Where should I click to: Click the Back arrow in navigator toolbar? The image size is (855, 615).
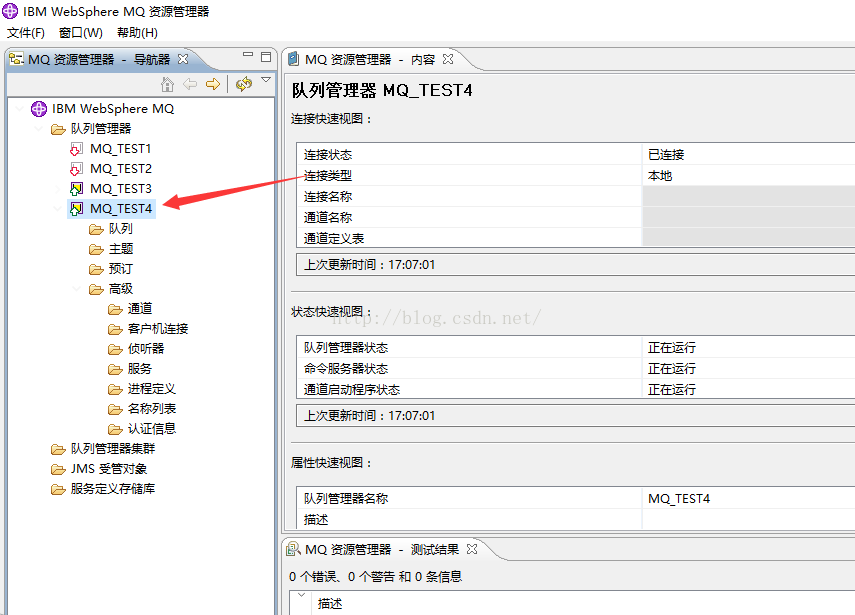click(x=190, y=84)
